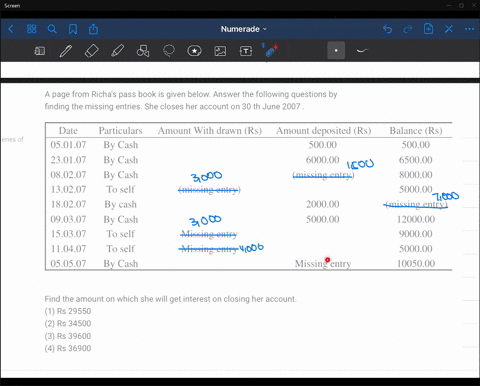
Task: Choose the trail line pointer style
Action: pos(362,51)
